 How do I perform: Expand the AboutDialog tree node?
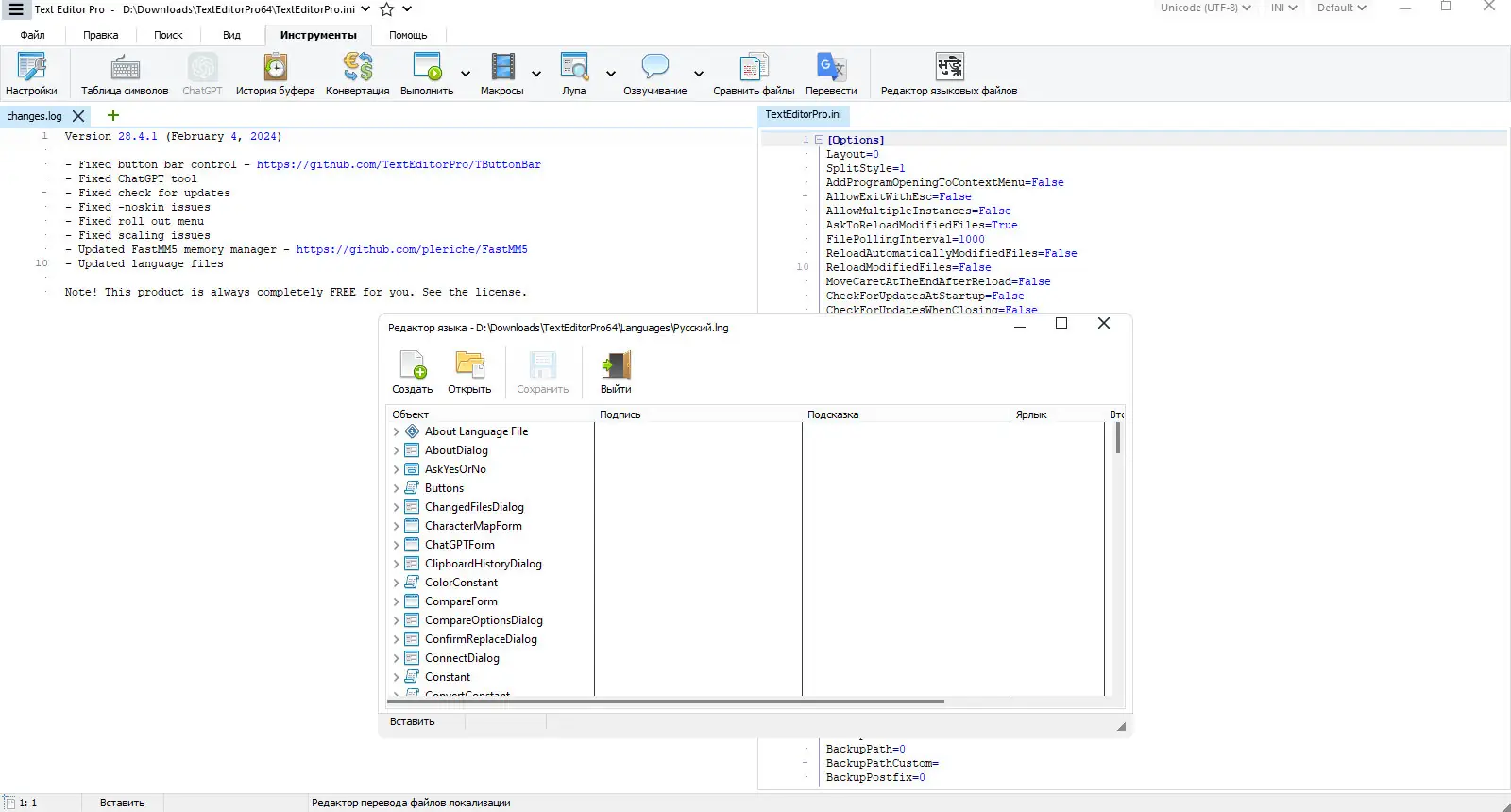pos(396,450)
